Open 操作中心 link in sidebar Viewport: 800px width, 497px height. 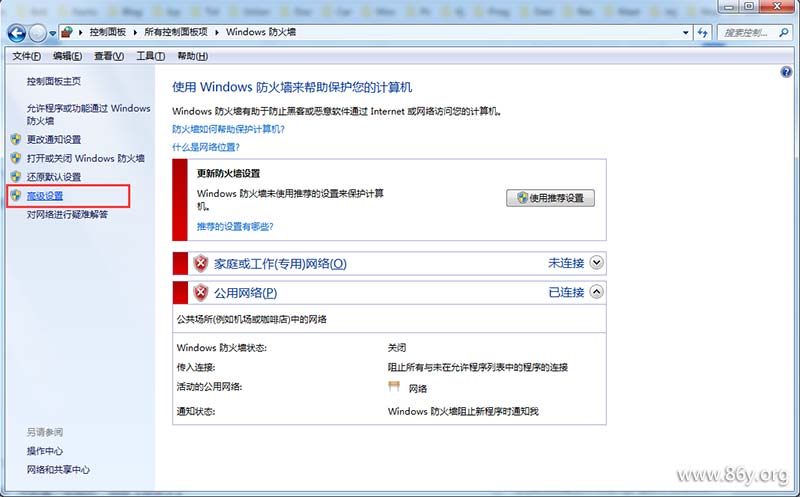pos(45,451)
